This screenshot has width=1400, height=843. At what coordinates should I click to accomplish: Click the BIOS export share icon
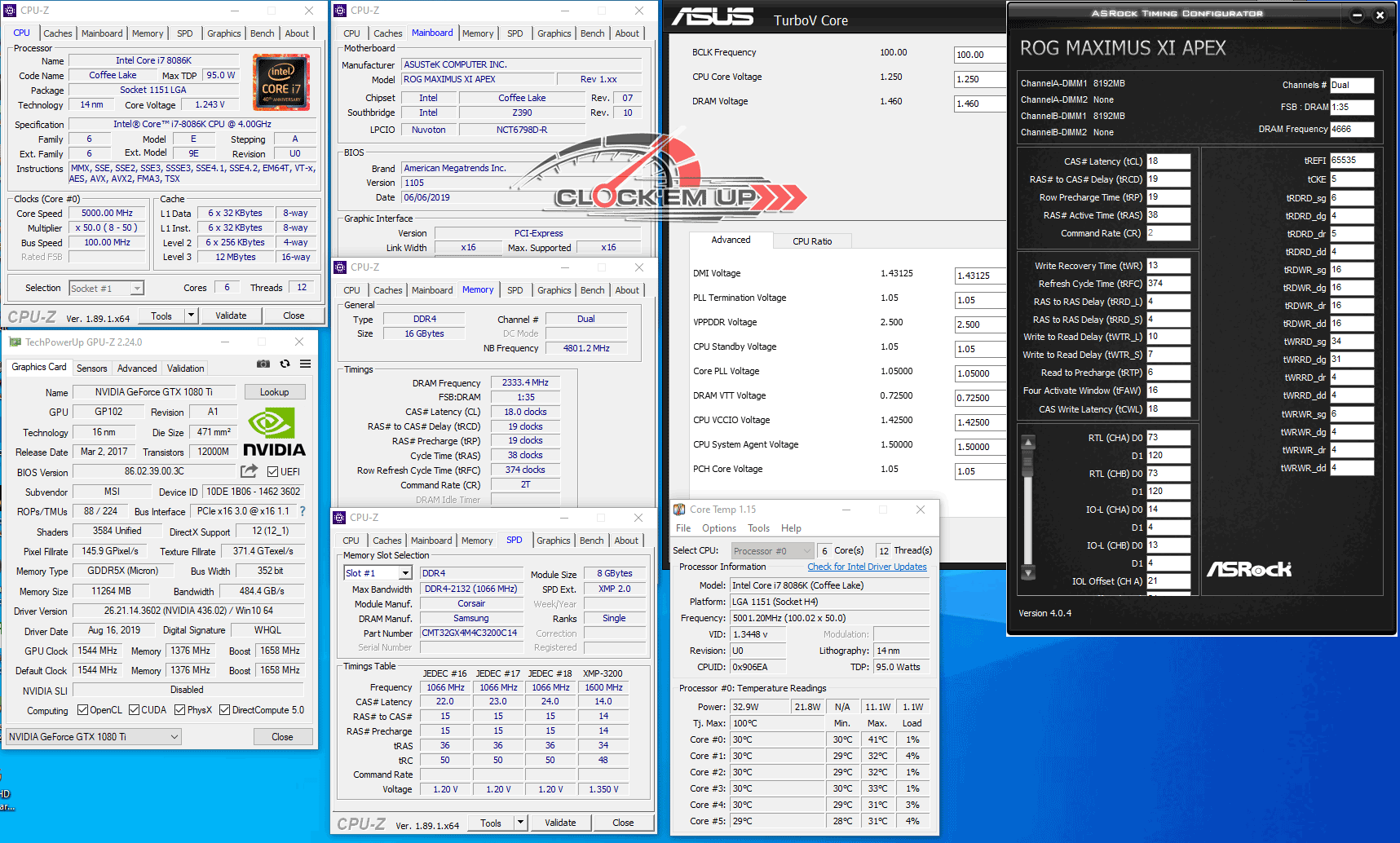pyautogui.click(x=249, y=471)
